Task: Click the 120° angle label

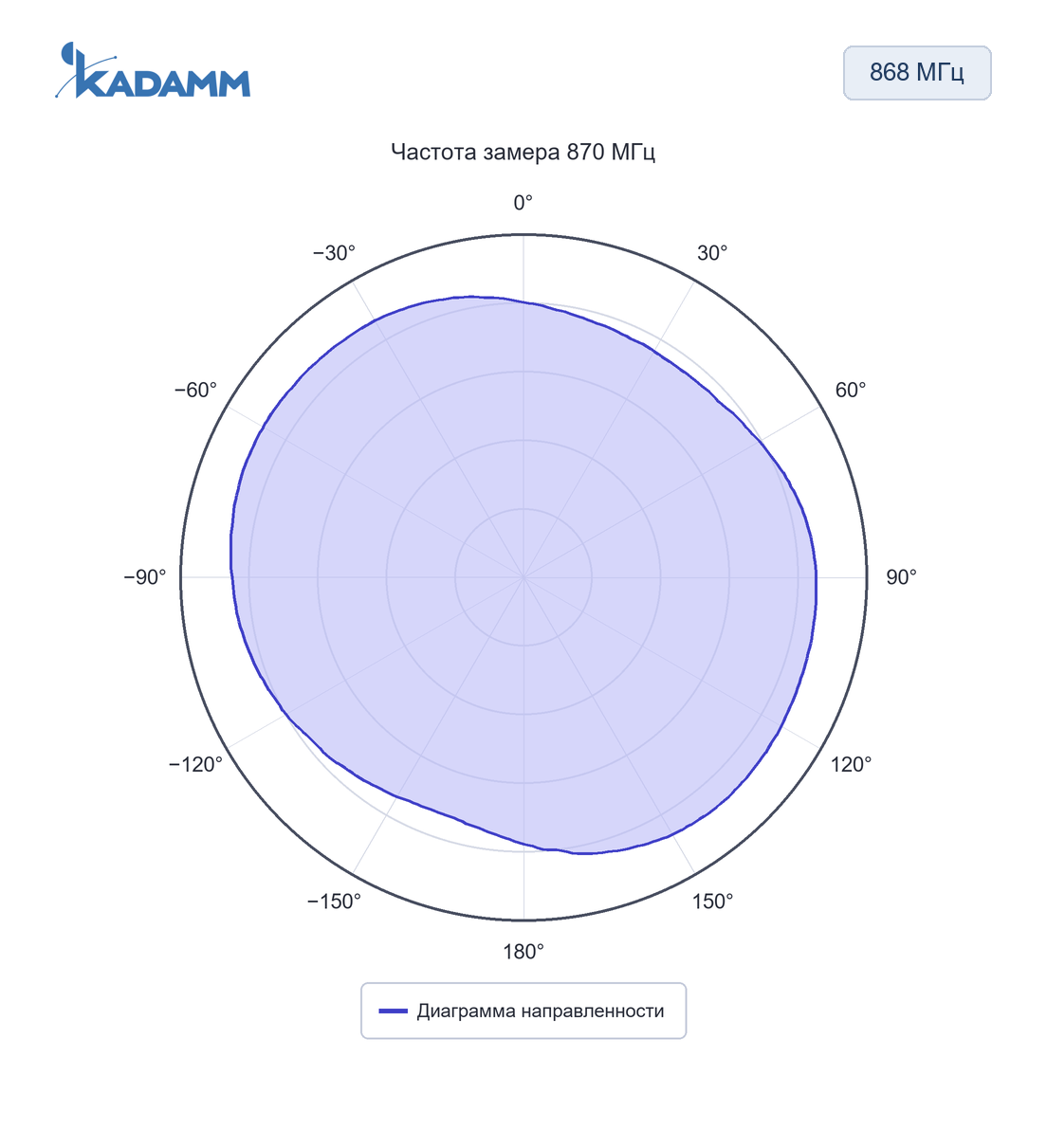Action: (851, 765)
